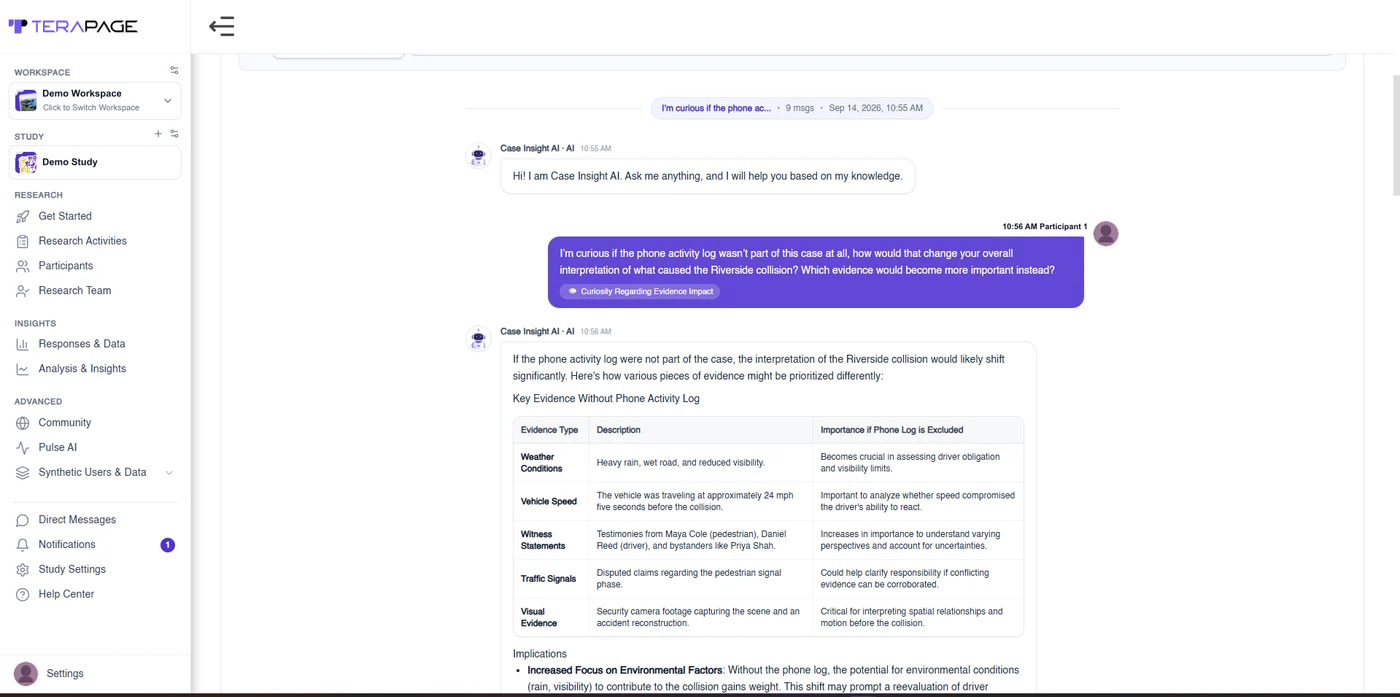The width and height of the screenshot is (1400, 697).
Task: Select the Demo Study entry
Action: (x=95, y=162)
